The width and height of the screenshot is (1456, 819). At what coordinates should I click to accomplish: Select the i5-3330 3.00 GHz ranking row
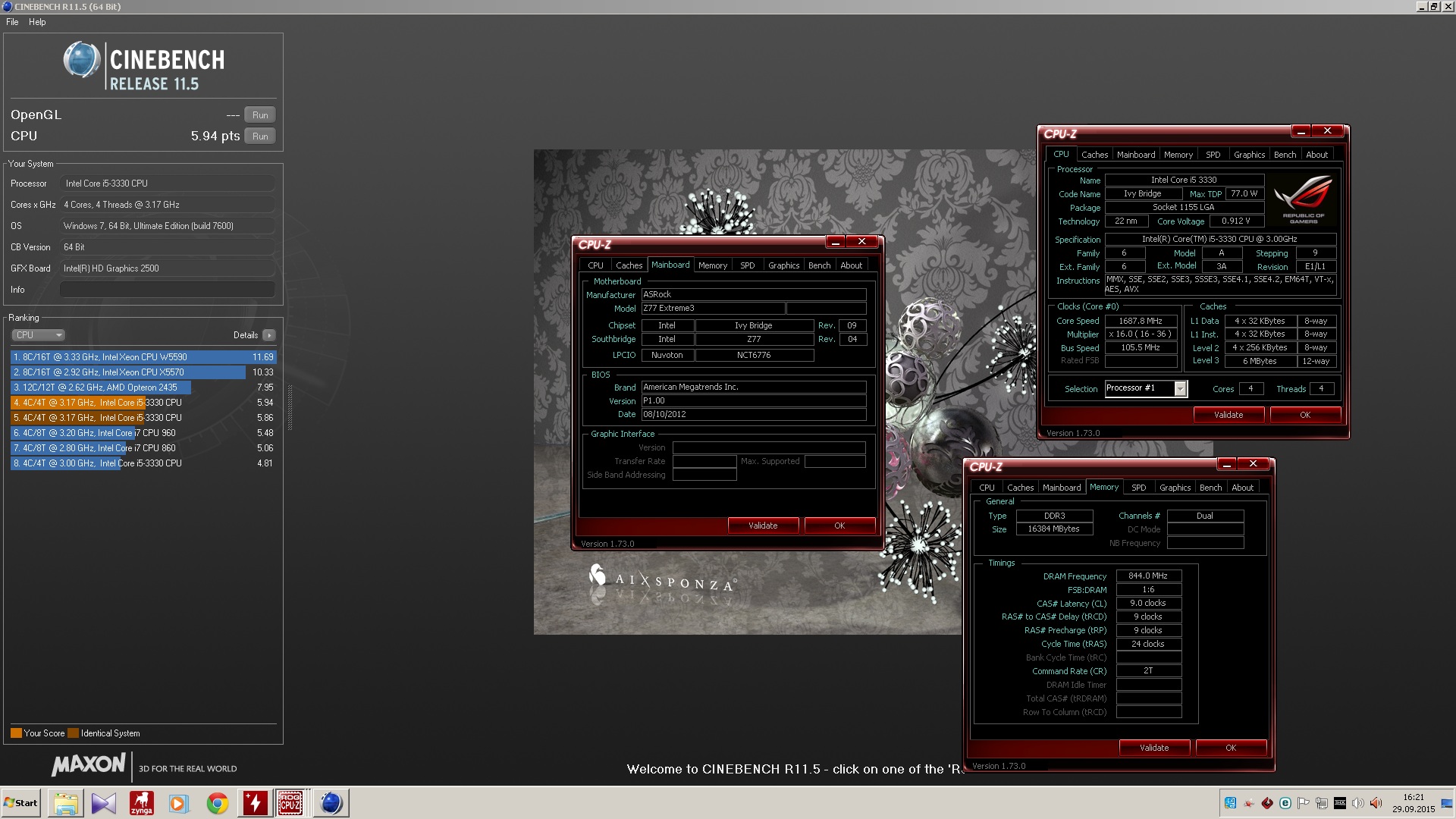(143, 463)
